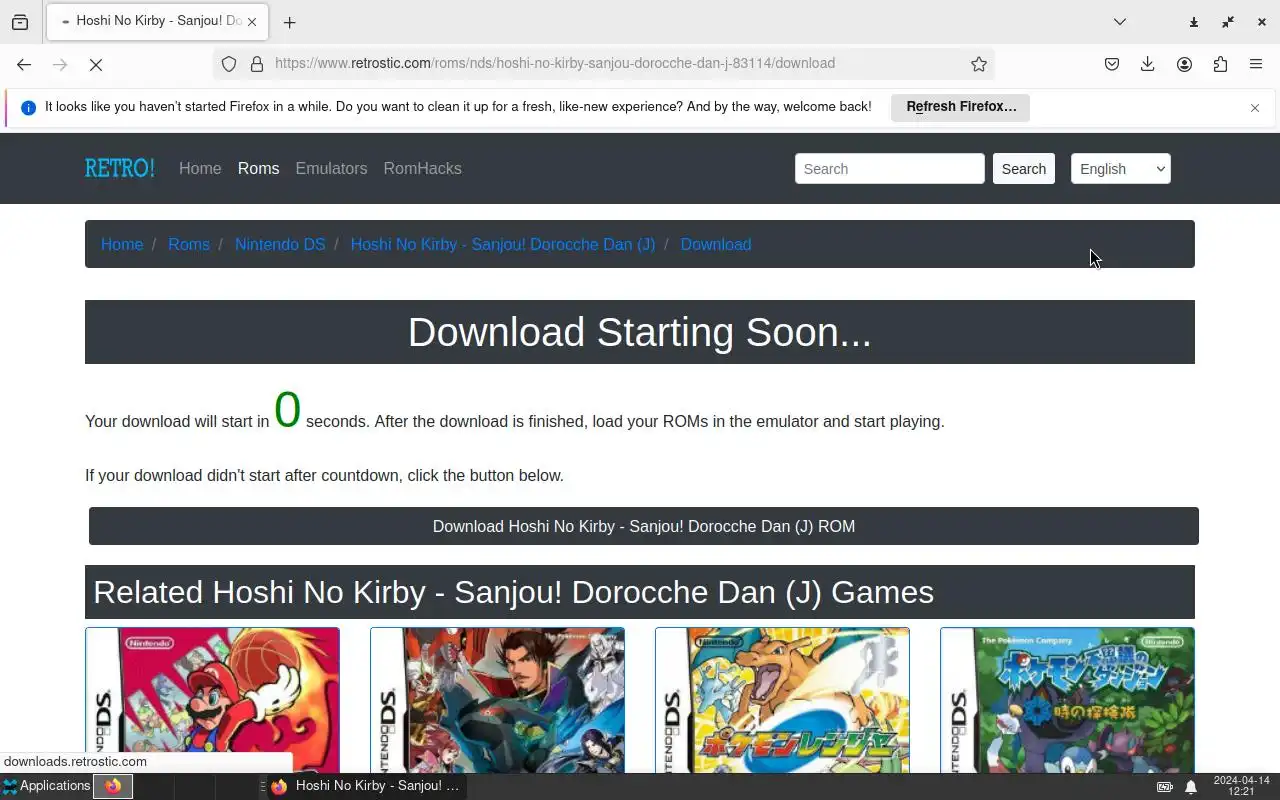Open the Firefox downloads panel
Viewport: 1280px width, 800px height.
pos(1148,64)
